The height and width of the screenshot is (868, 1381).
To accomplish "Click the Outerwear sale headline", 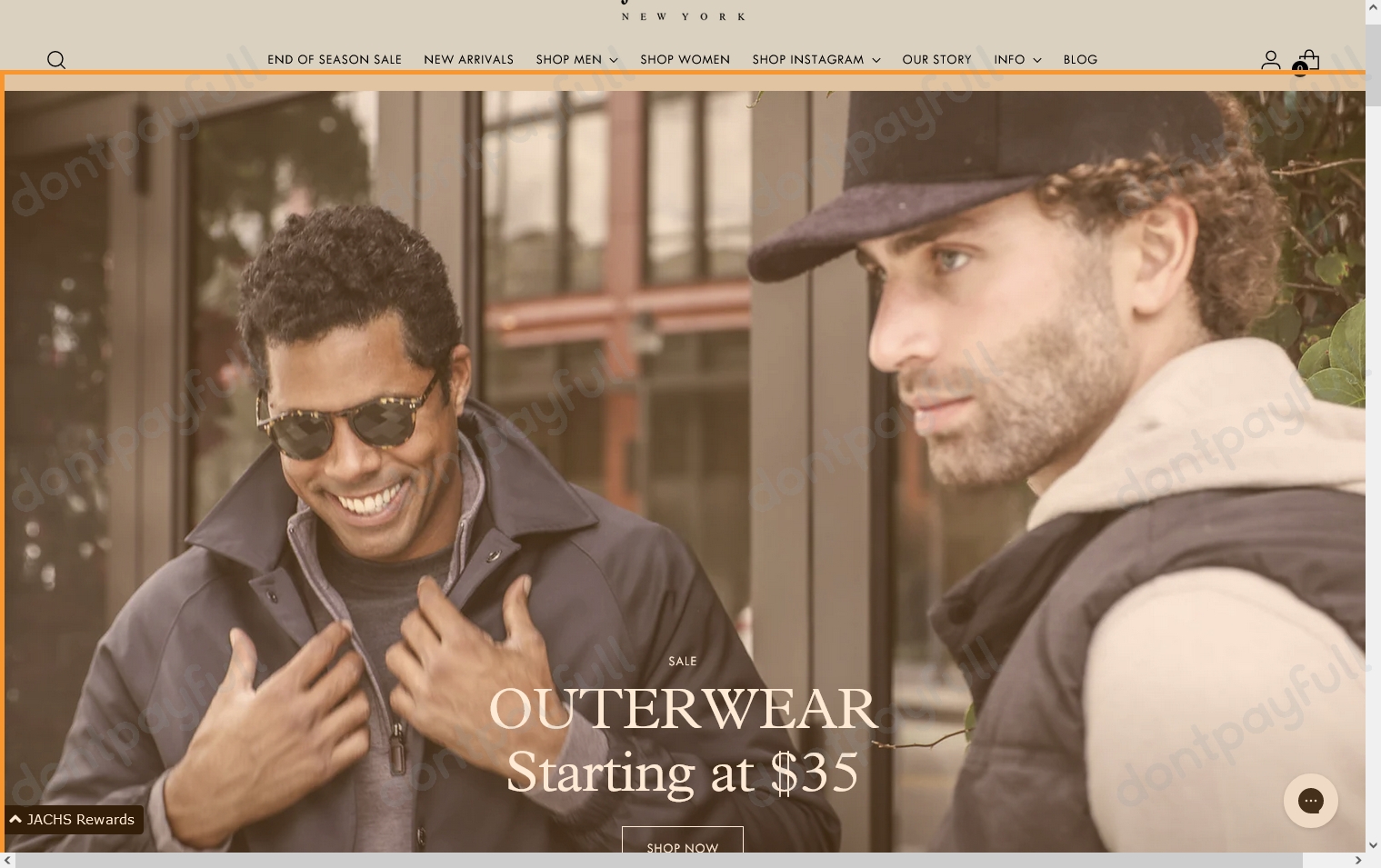I will [683, 709].
